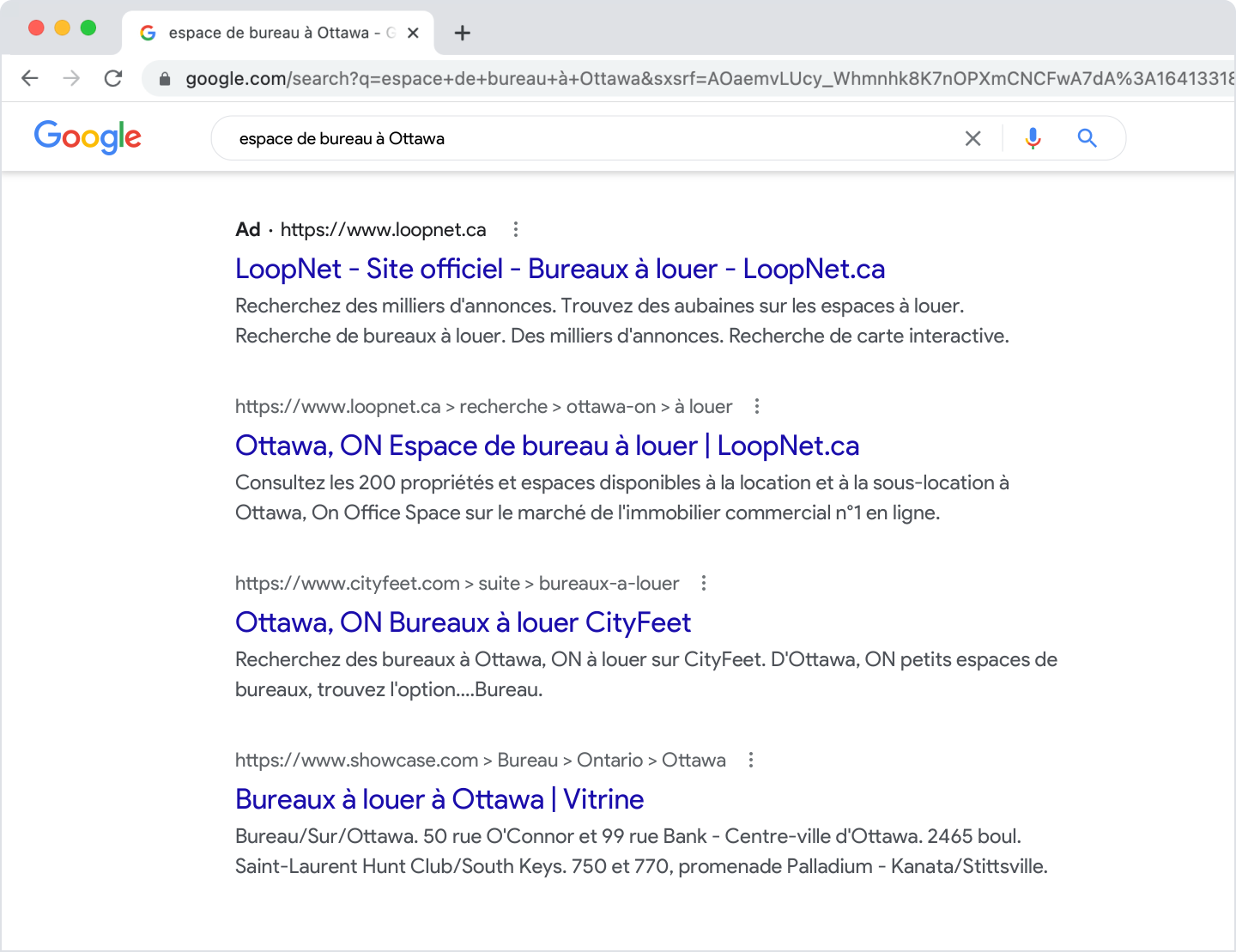Open three-dot menu beside loopnet.ca recherche result

(x=756, y=406)
